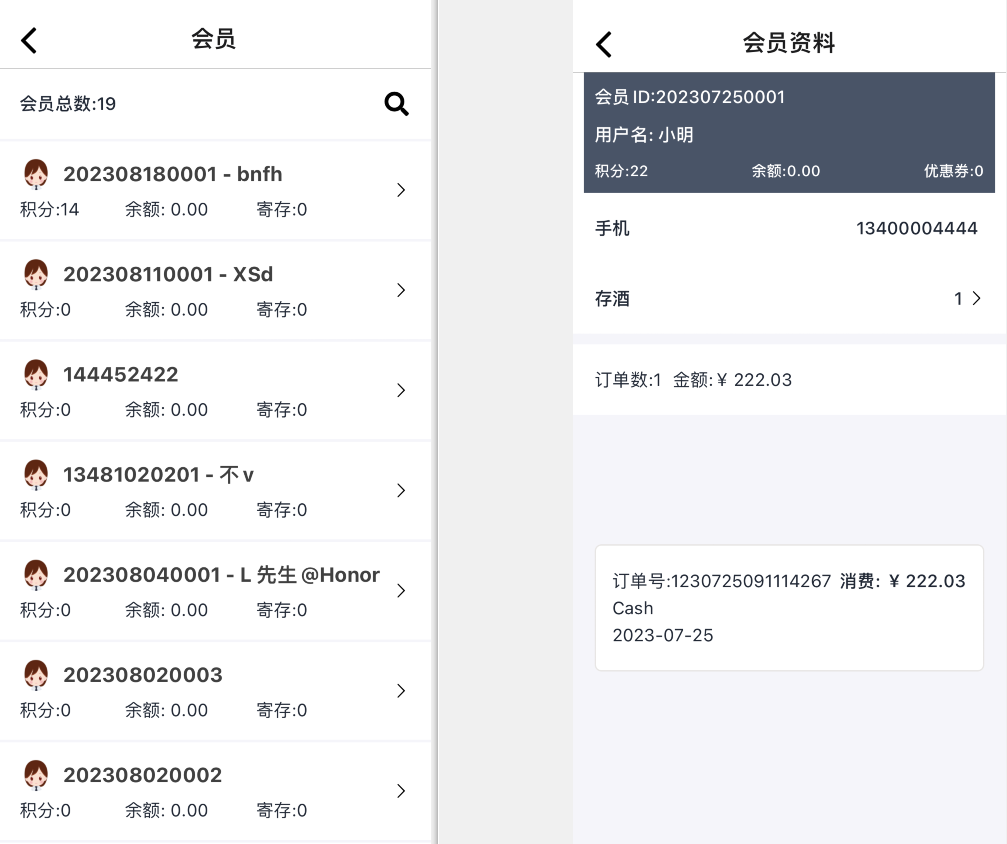Click avatar of member 202308180001 - bnfh

36,174
